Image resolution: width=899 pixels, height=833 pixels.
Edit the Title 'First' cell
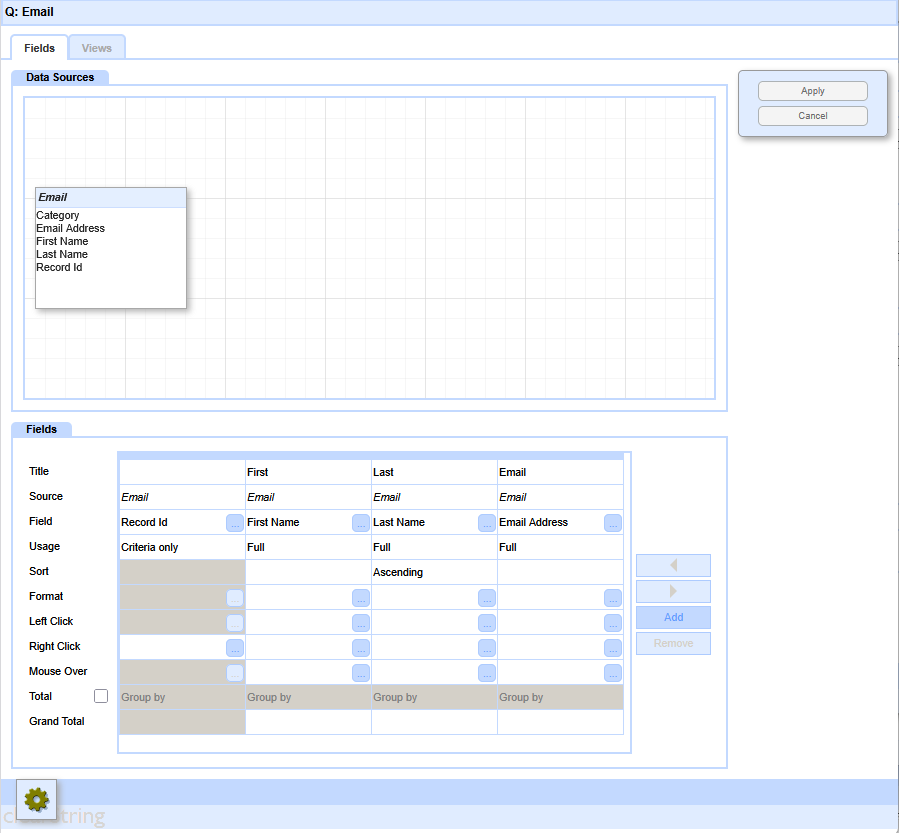tap(308, 472)
